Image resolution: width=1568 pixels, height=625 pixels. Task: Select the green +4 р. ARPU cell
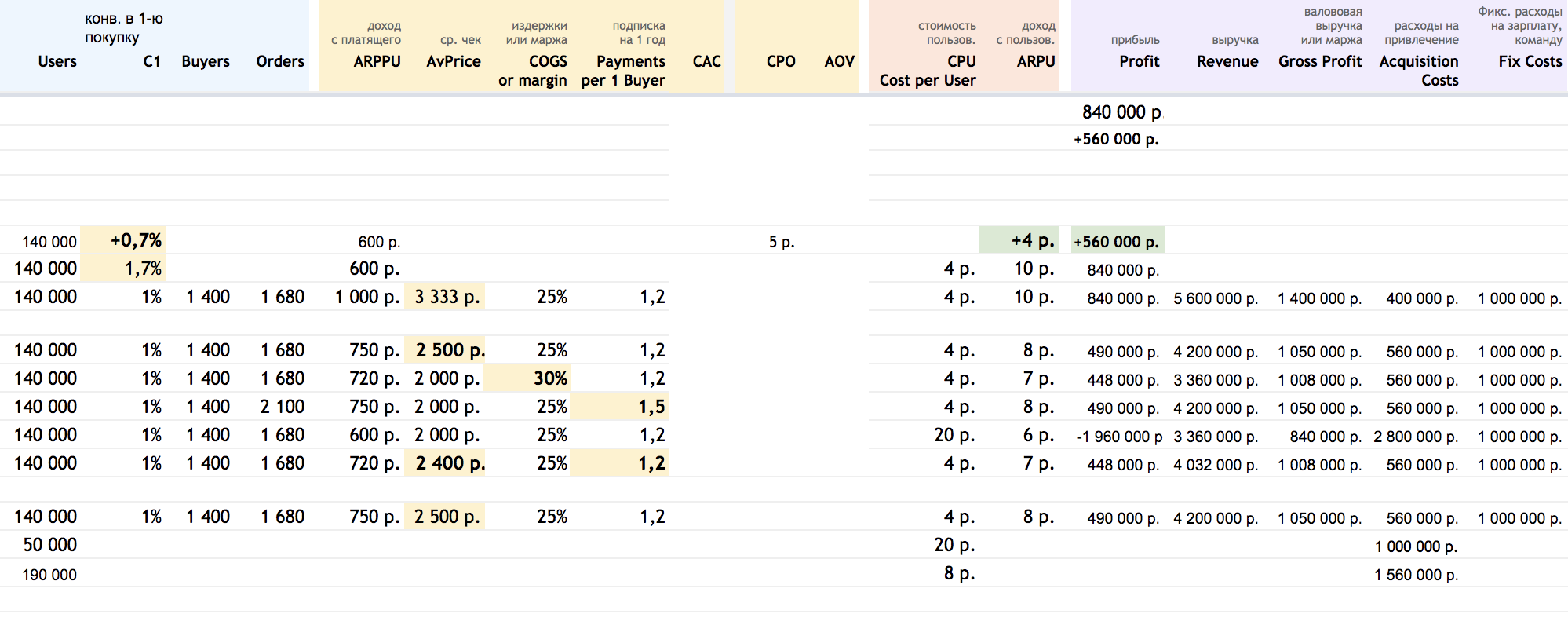[x=1019, y=240]
